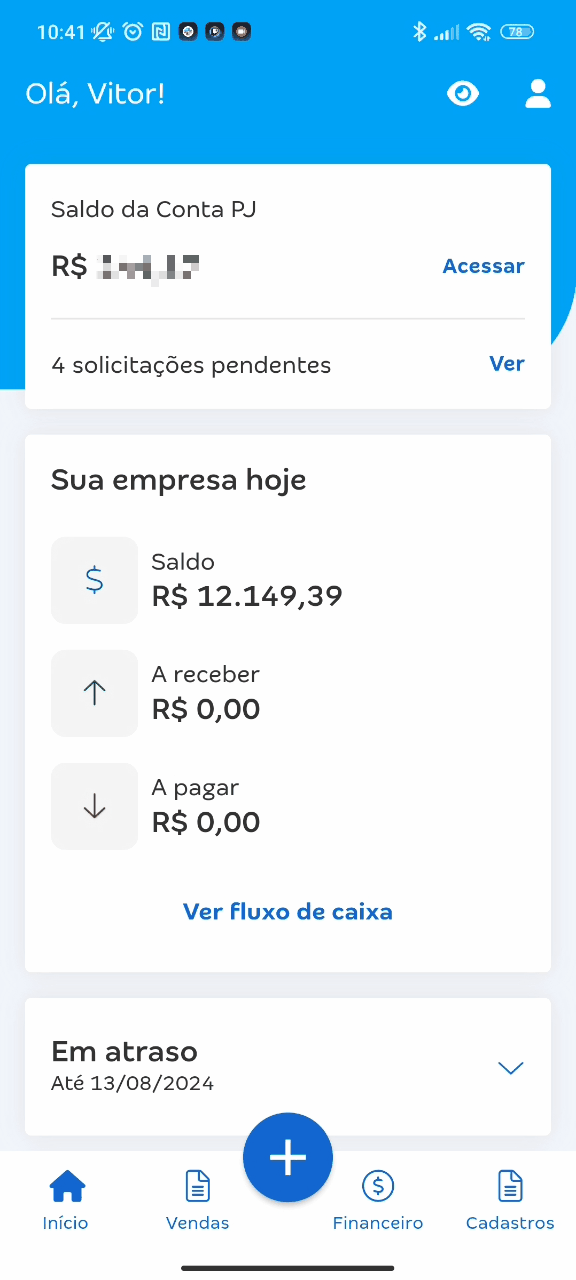Click the A pagar down arrow icon

coord(94,806)
